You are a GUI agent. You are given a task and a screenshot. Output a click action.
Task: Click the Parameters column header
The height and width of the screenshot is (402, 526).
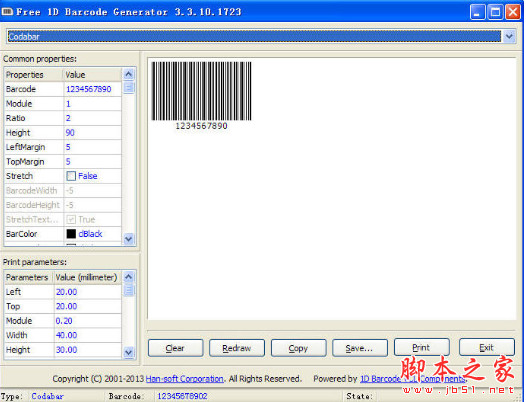(x=29, y=277)
